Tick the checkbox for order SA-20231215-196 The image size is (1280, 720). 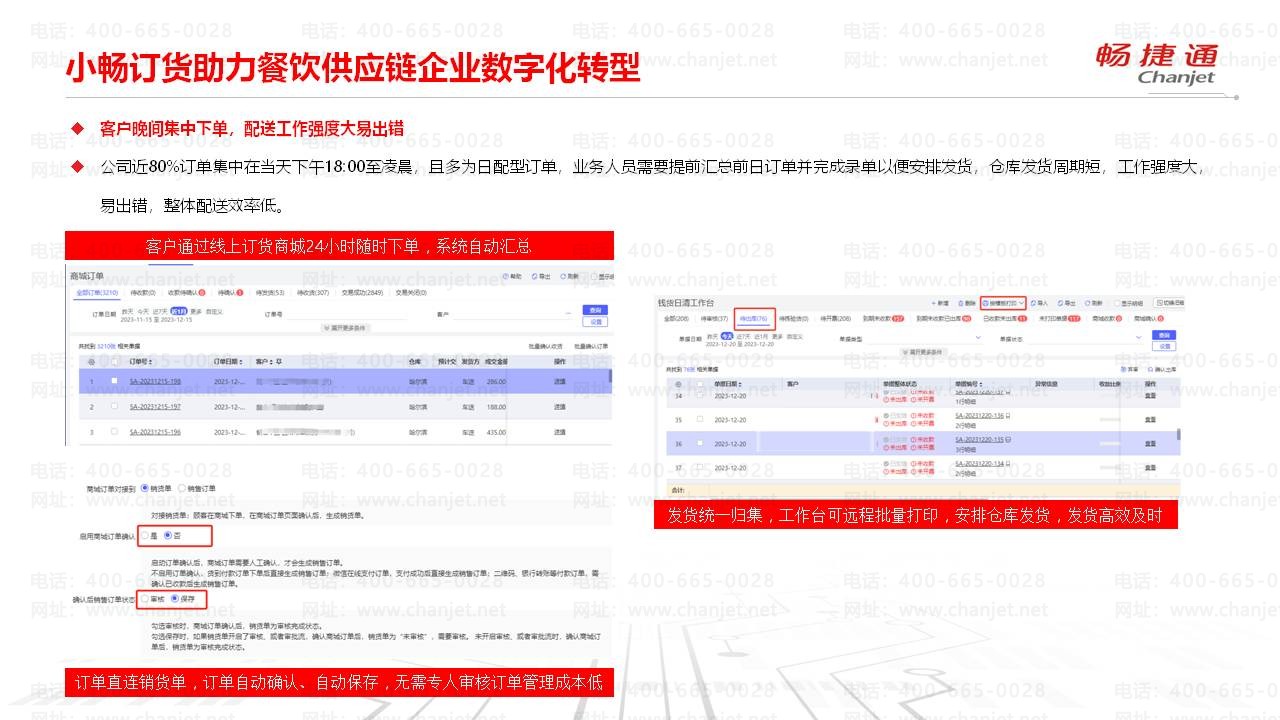click(x=114, y=432)
